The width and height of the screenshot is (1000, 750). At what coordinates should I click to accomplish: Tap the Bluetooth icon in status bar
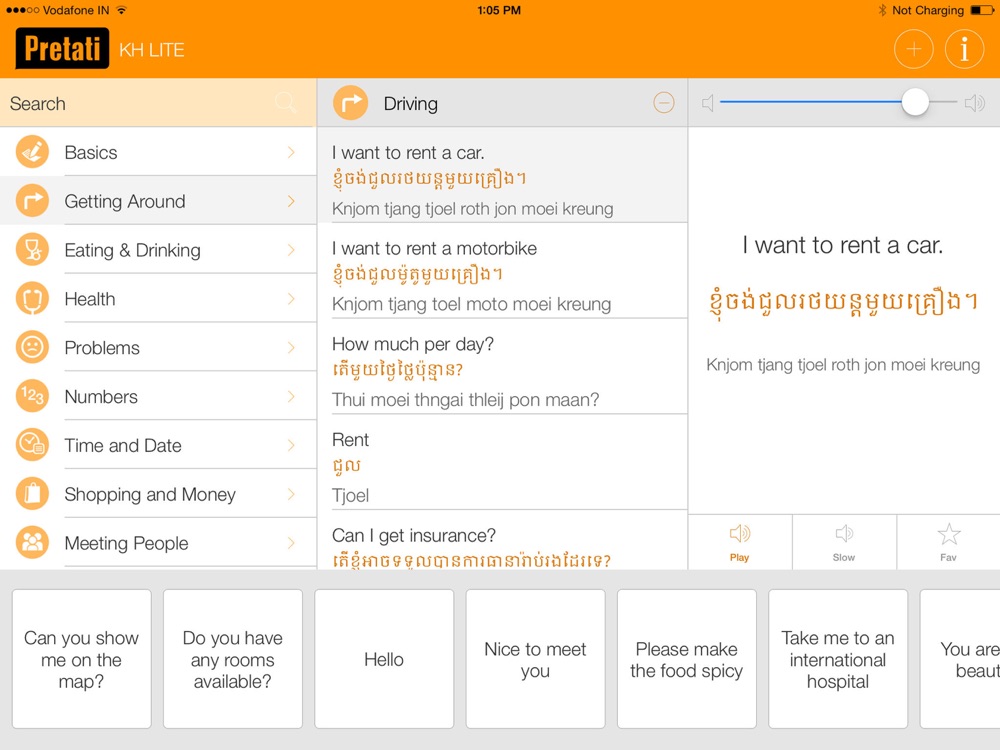(x=882, y=10)
